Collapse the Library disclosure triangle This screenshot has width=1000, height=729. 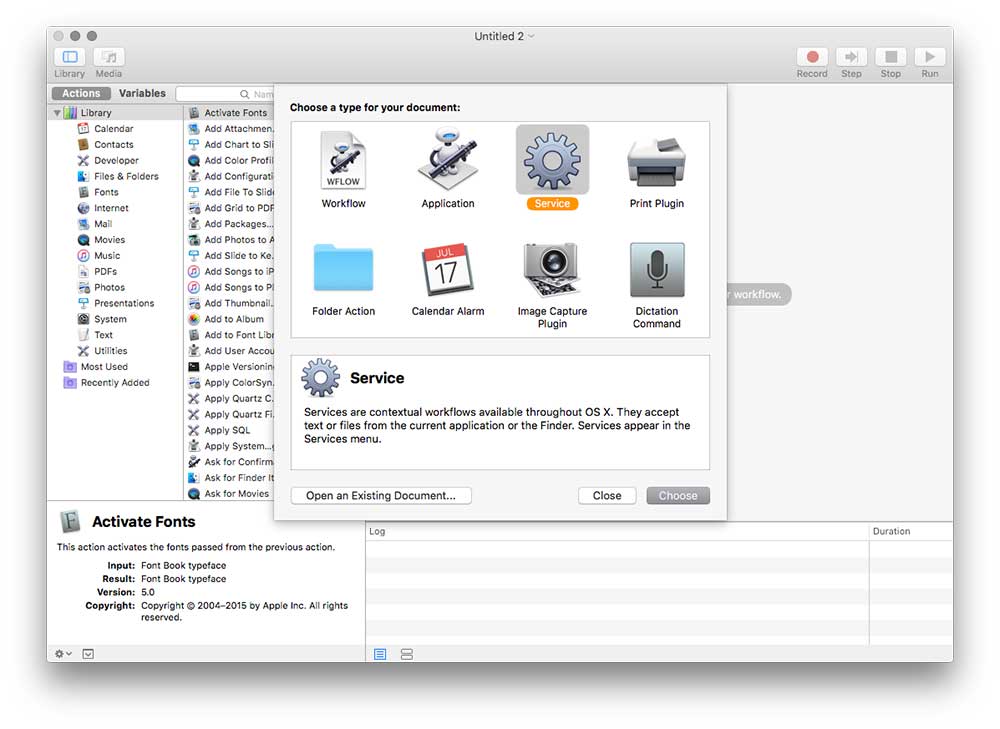pyautogui.click(x=57, y=113)
